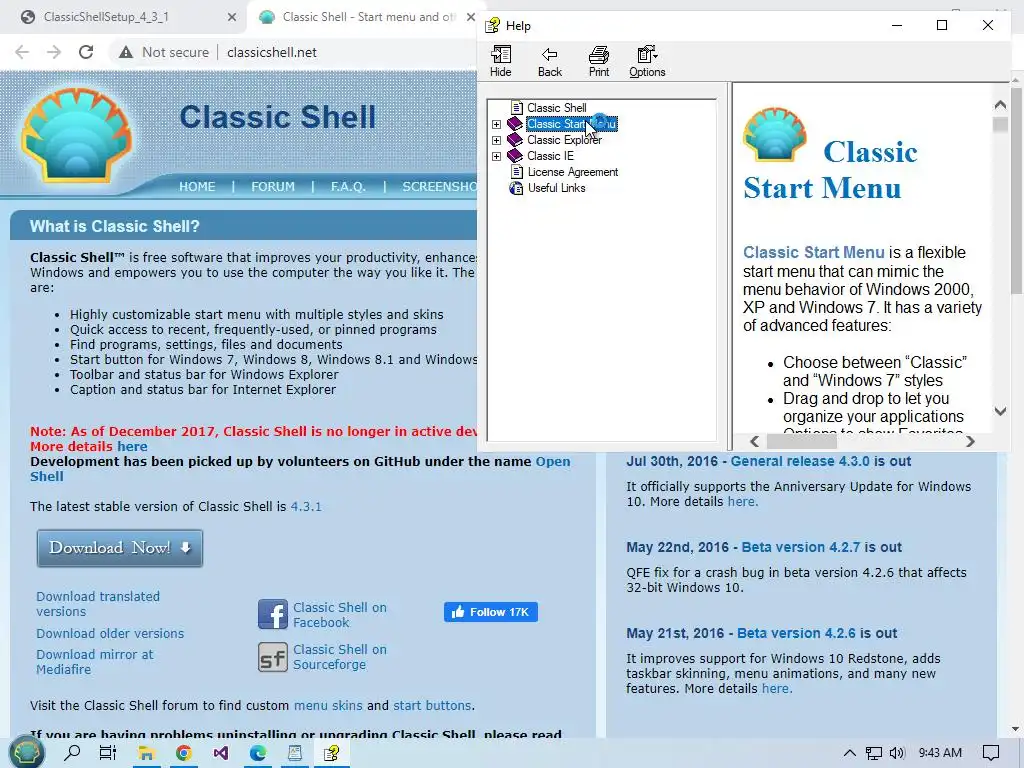Click the Not secure warning icon
This screenshot has width=1024, height=768.
126,52
